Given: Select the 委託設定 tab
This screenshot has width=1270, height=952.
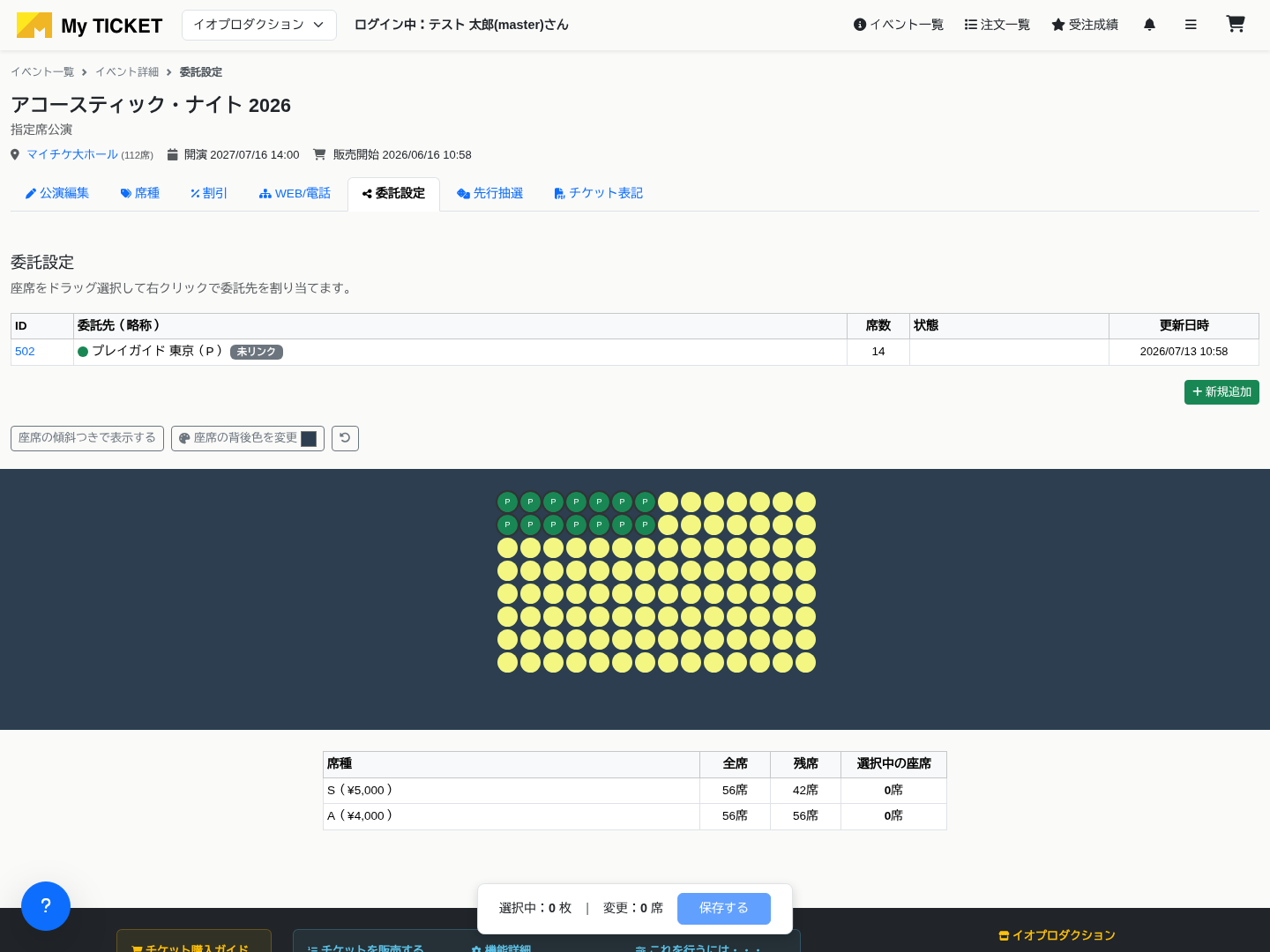Looking at the screenshot, I should click(x=393, y=193).
